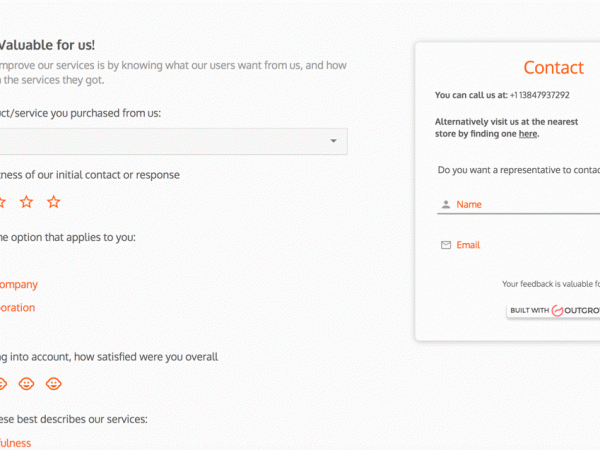
Task: Click the envelope icon beside Email
Action: click(x=445, y=245)
